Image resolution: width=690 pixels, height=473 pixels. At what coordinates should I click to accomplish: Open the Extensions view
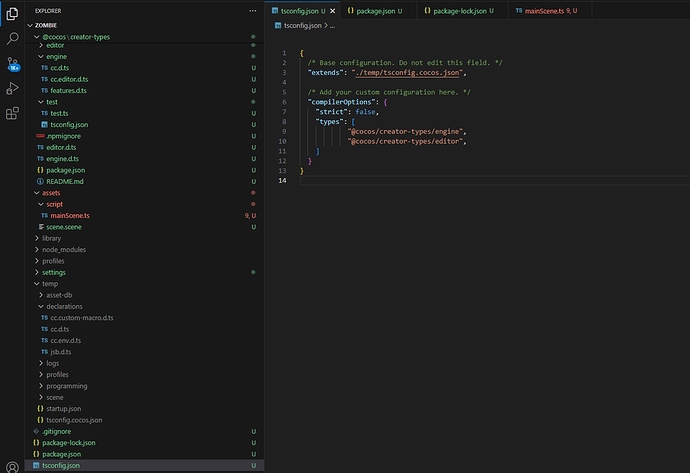12,113
